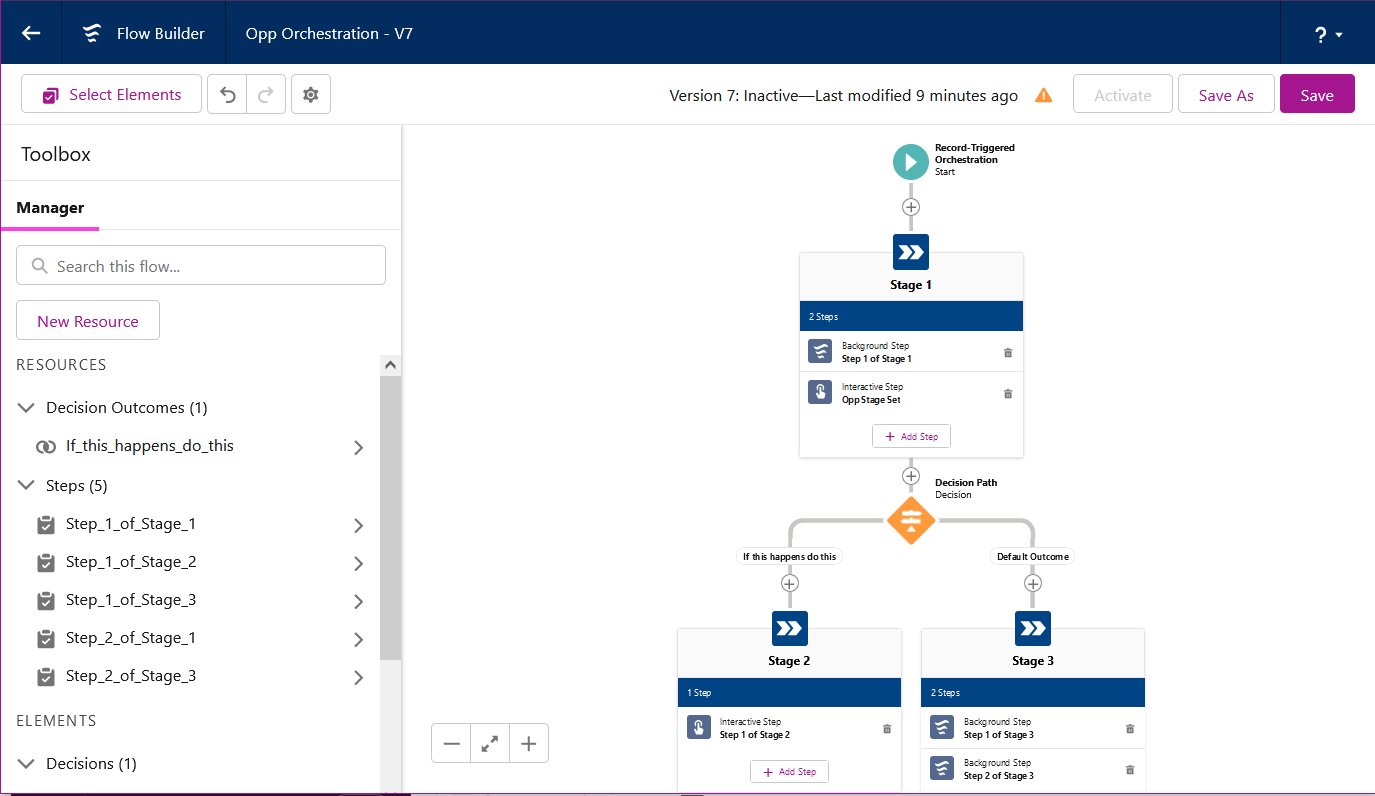Select the Interactive Step icon beside Opp Stage Set
The image size is (1375, 796).
[819, 392]
